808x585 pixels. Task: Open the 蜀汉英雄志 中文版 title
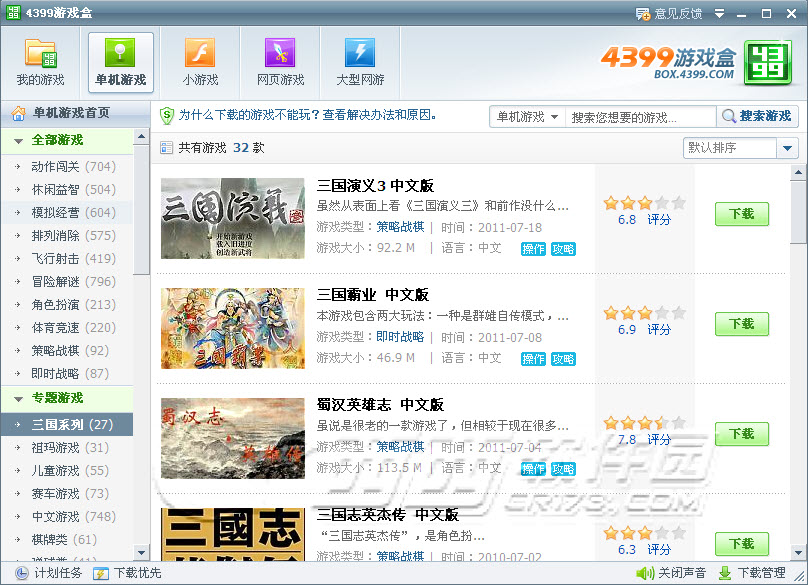[x=380, y=405]
